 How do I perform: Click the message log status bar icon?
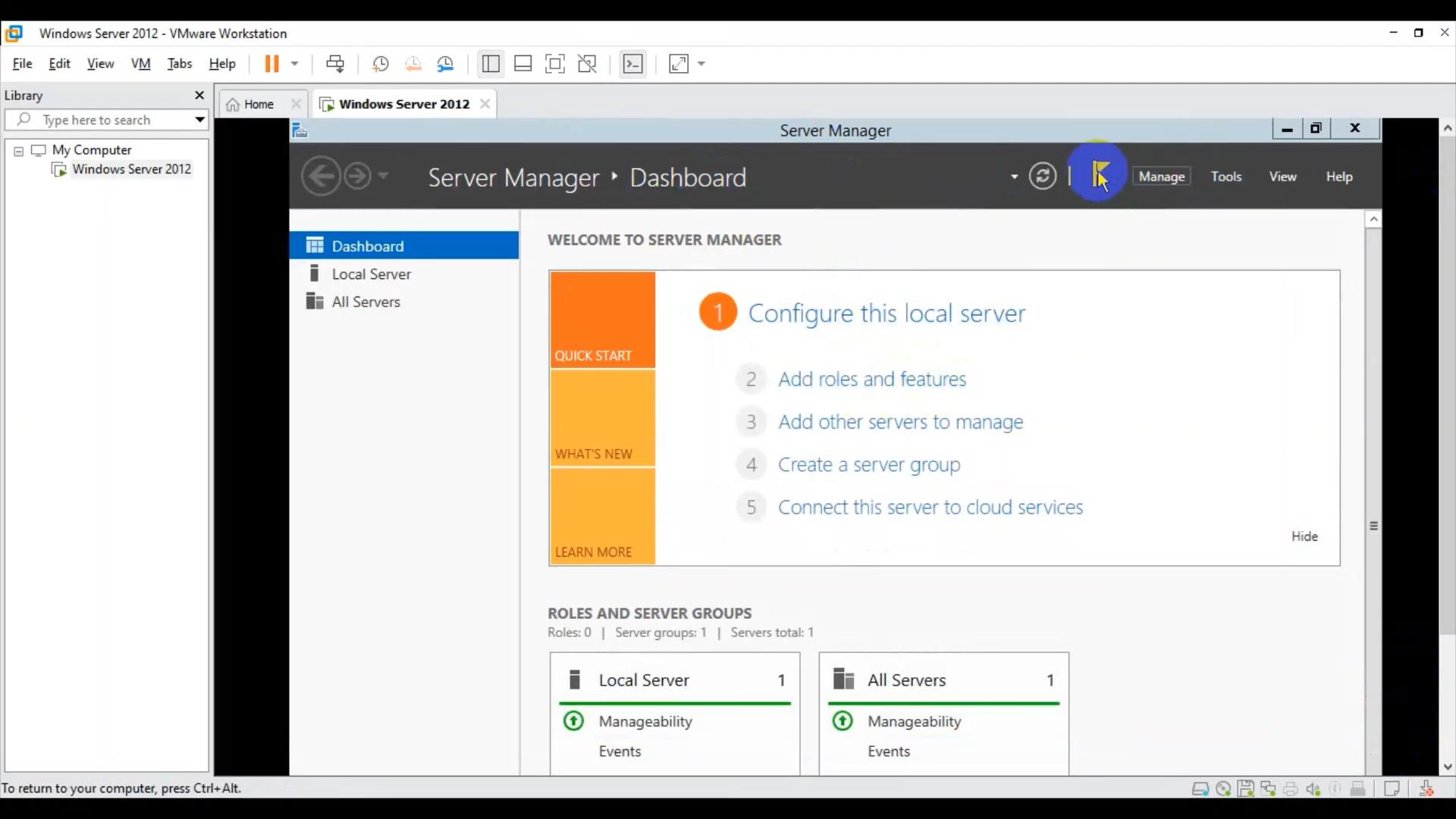click(x=1392, y=789)
